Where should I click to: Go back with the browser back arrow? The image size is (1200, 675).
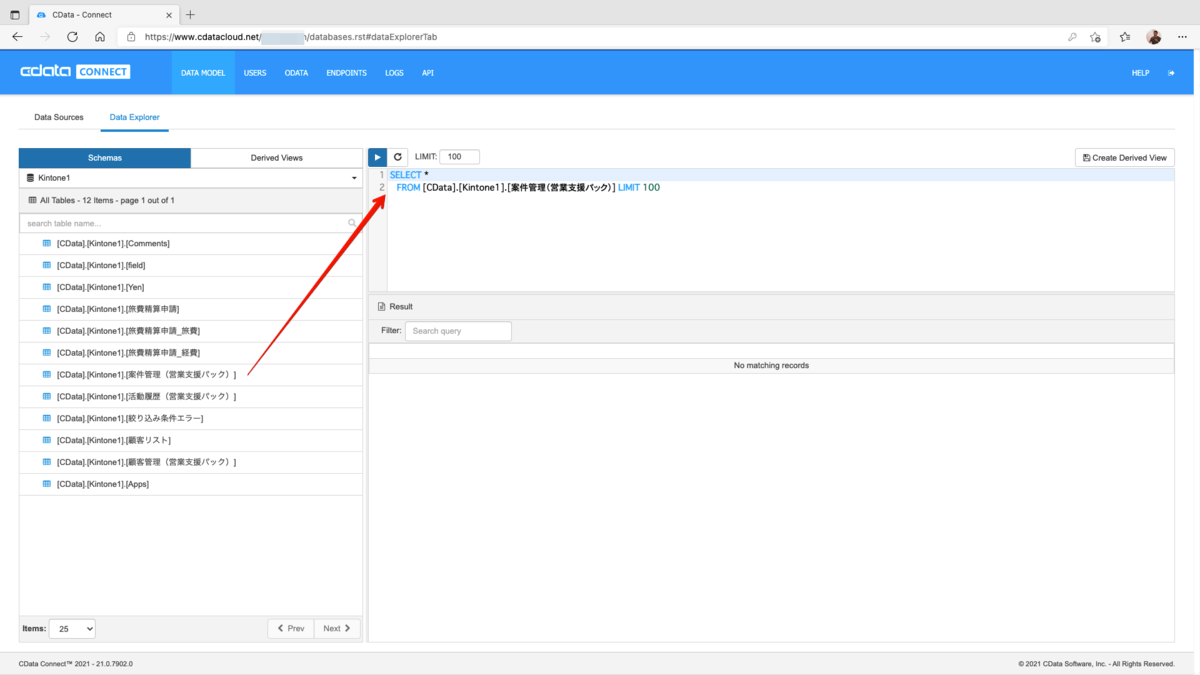(x=17, y=37)
